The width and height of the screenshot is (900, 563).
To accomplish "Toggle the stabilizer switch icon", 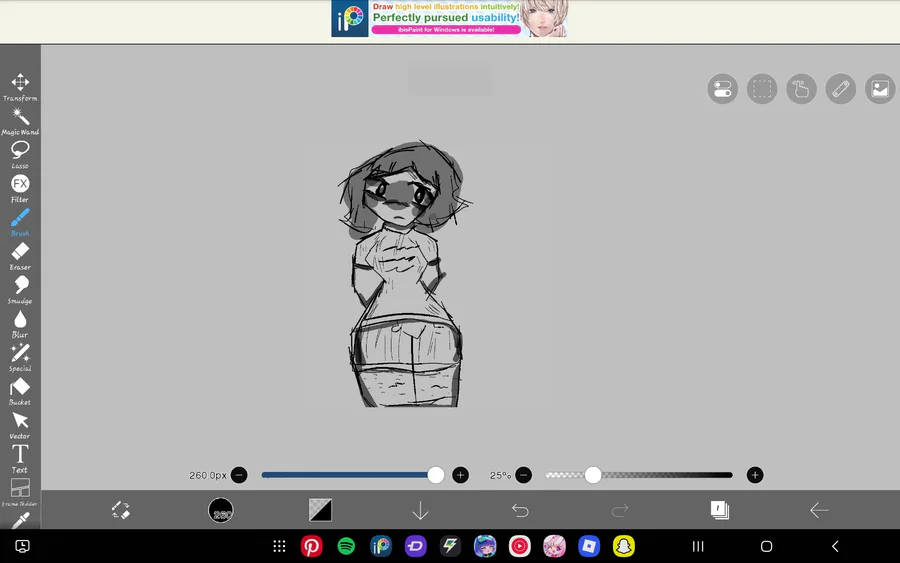I will (723, 89).
